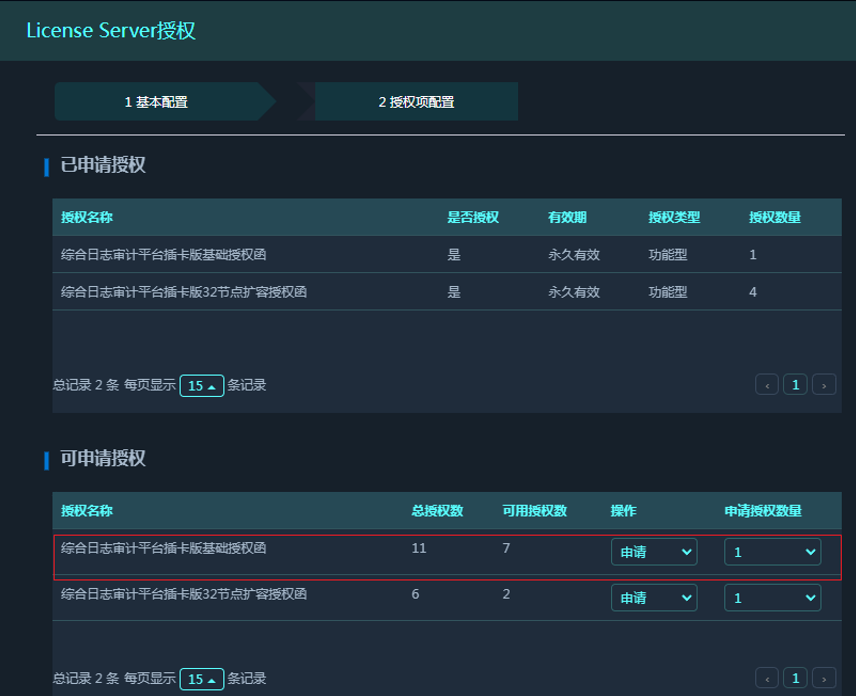Switch to the 授权项配置 step tab
The width and height of the screenshot is (856, 696).
(416, 102)
